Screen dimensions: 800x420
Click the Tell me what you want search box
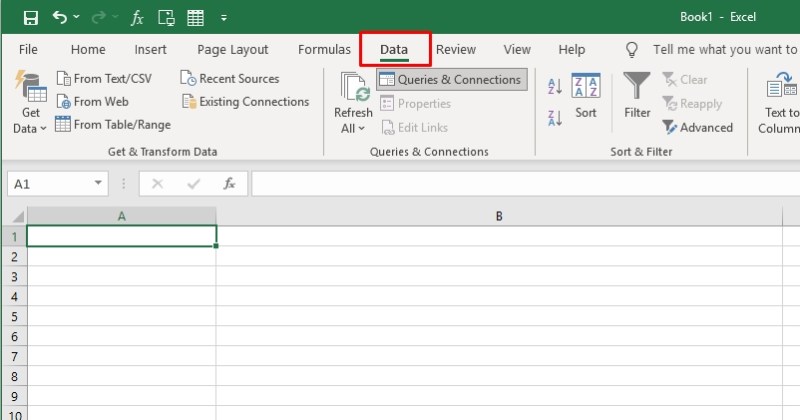[724, 50]
